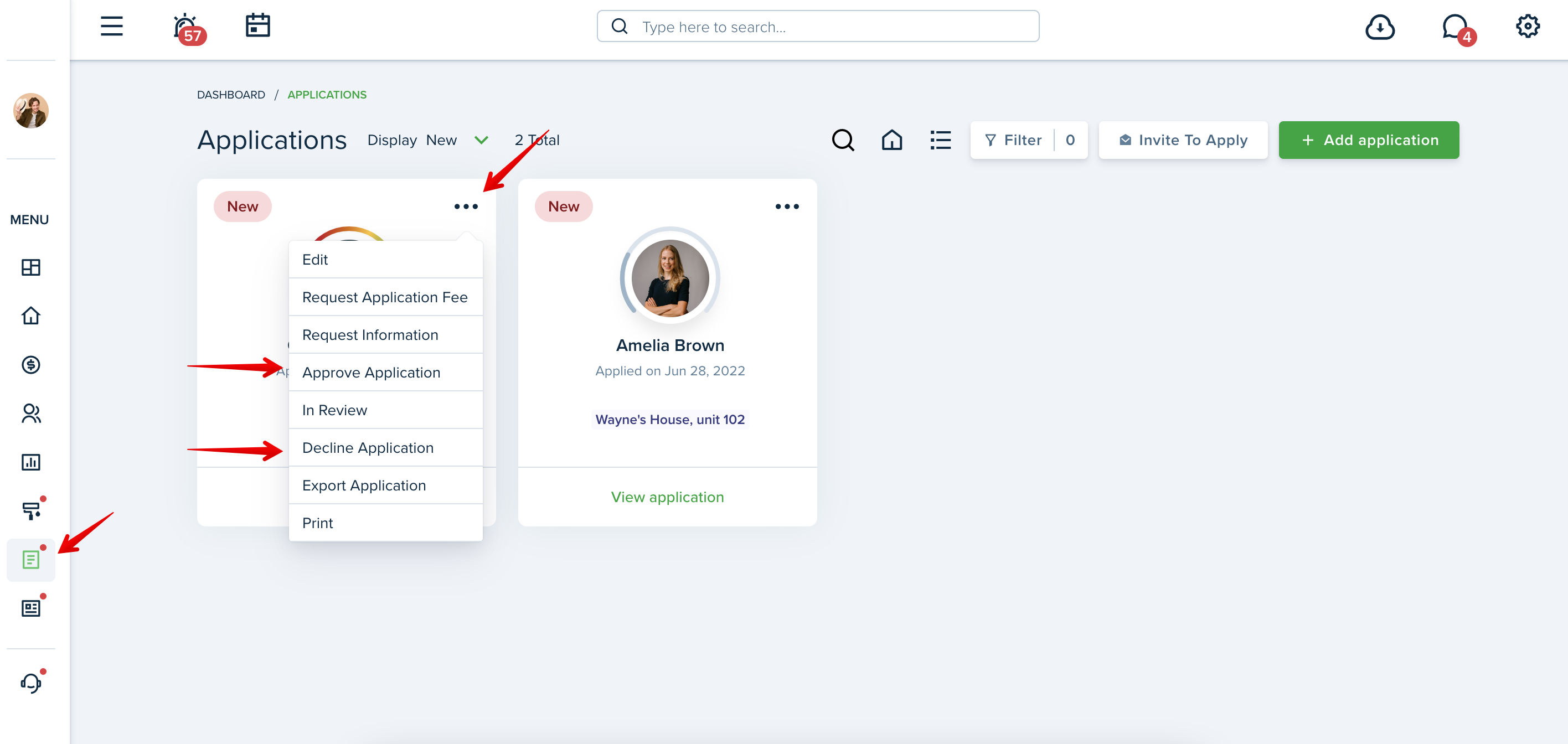Click the New badge on first card
Screen dimensions: 1568x744
coord(243,206)
